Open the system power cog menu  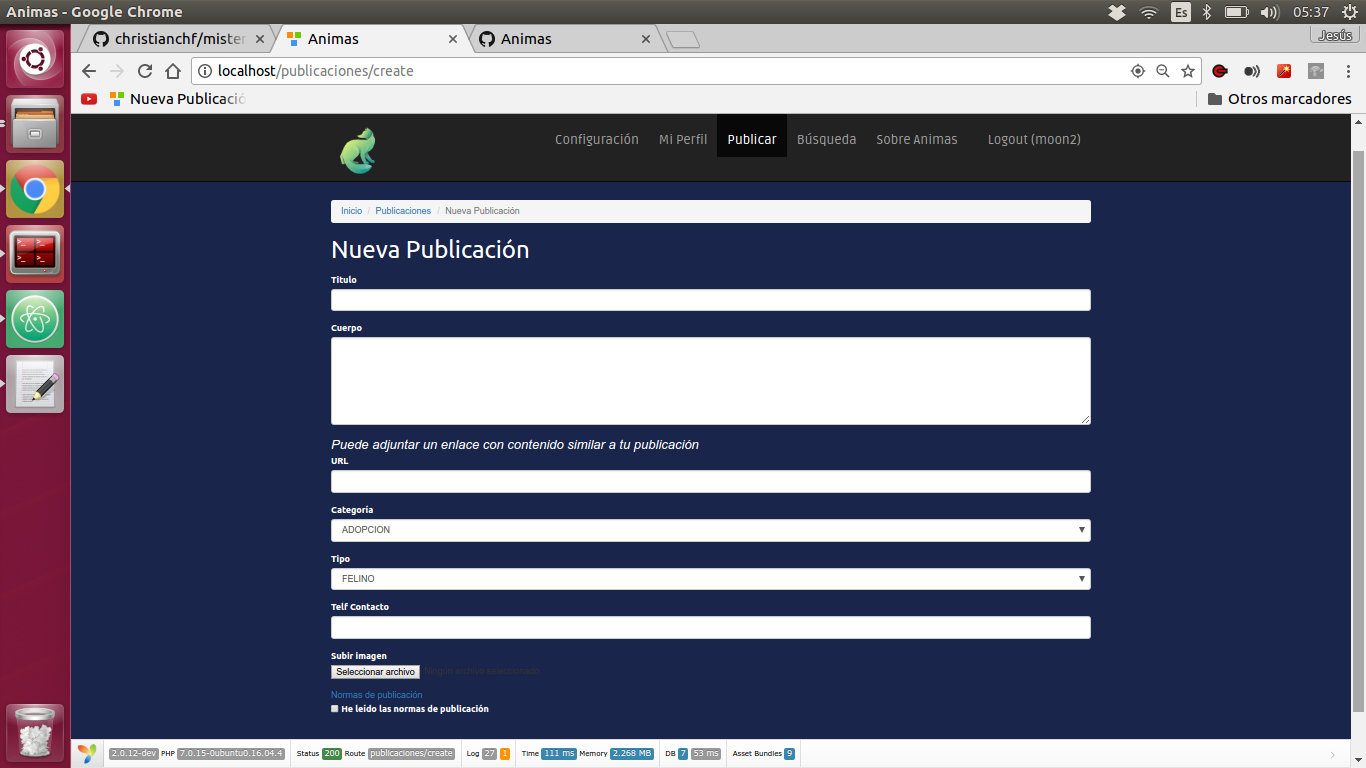(x=1350, y=12)
